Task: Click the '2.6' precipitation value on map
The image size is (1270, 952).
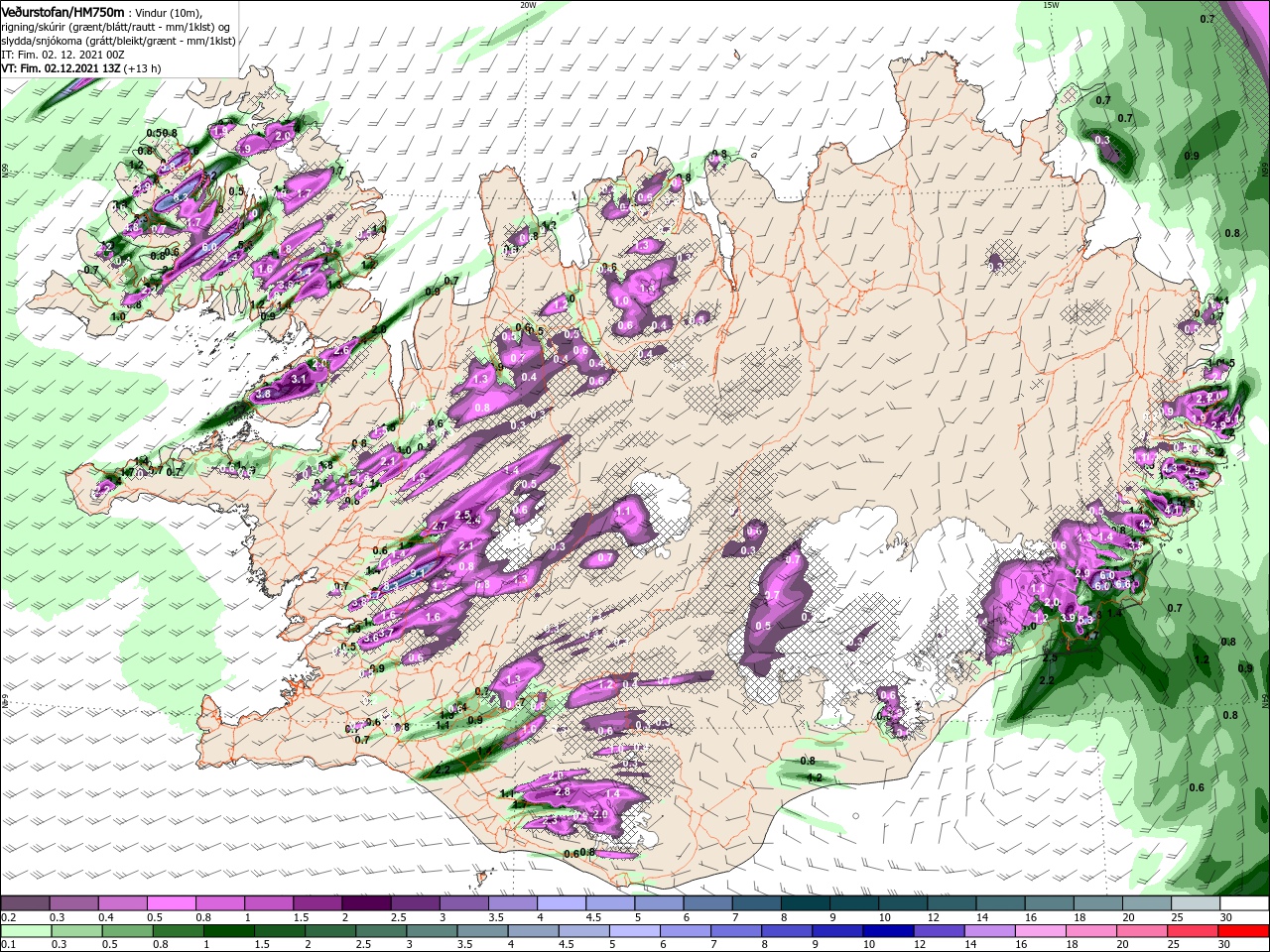Action: 341,350
